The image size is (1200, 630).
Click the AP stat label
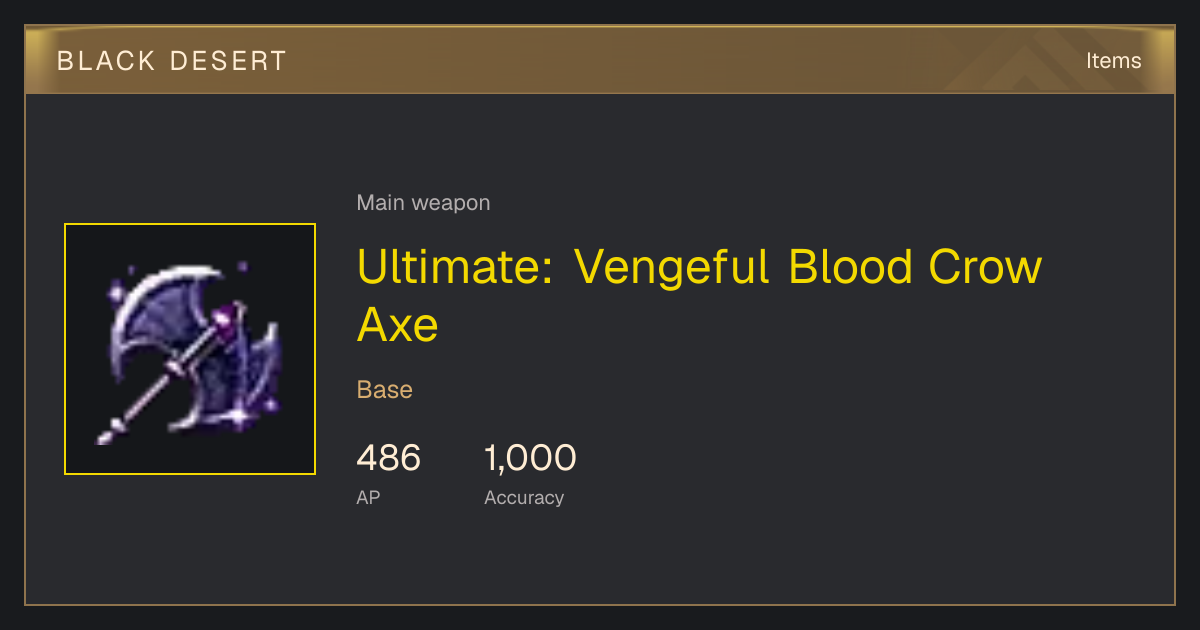click(368, 497)
